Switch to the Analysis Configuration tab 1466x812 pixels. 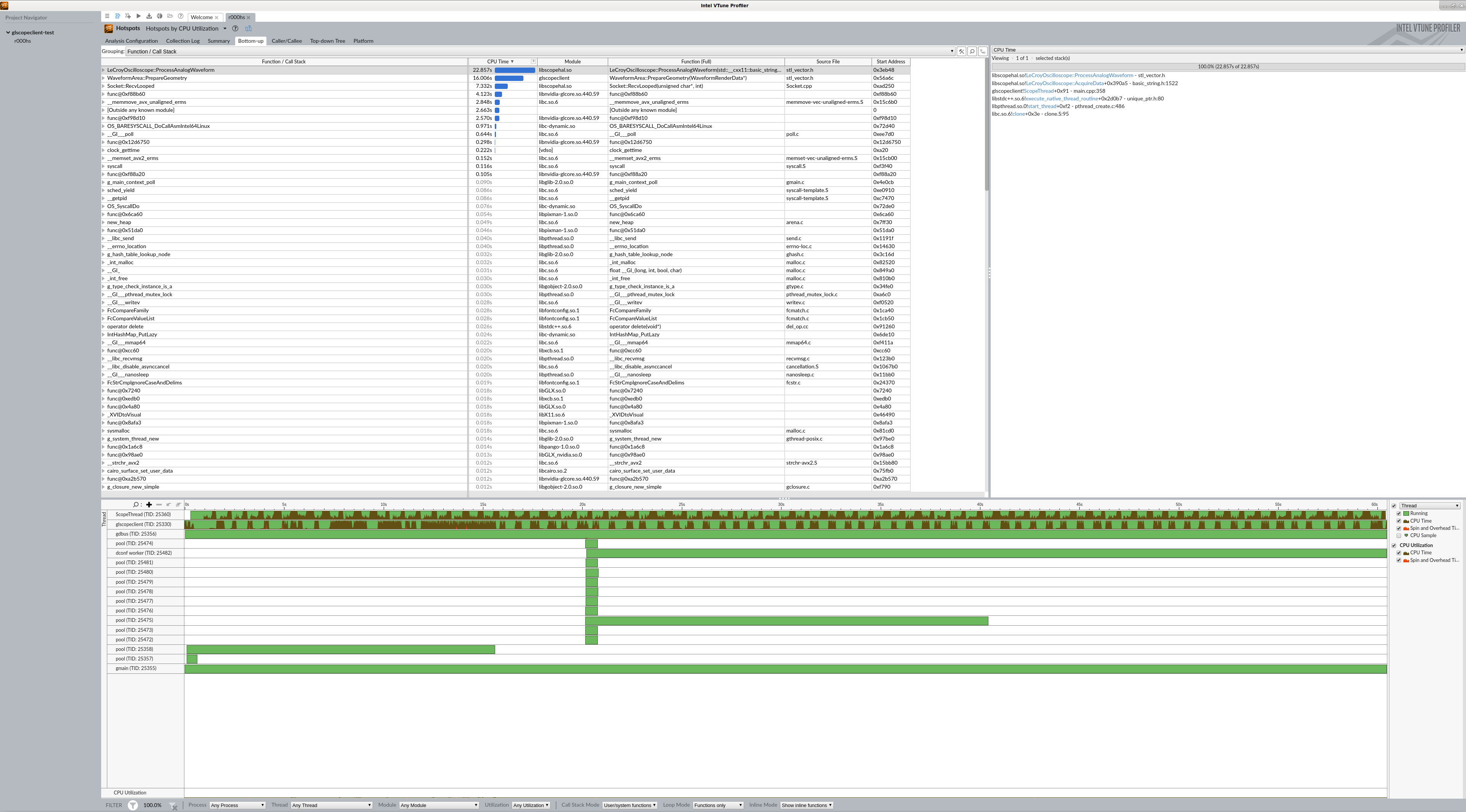[x=131, y=41]
